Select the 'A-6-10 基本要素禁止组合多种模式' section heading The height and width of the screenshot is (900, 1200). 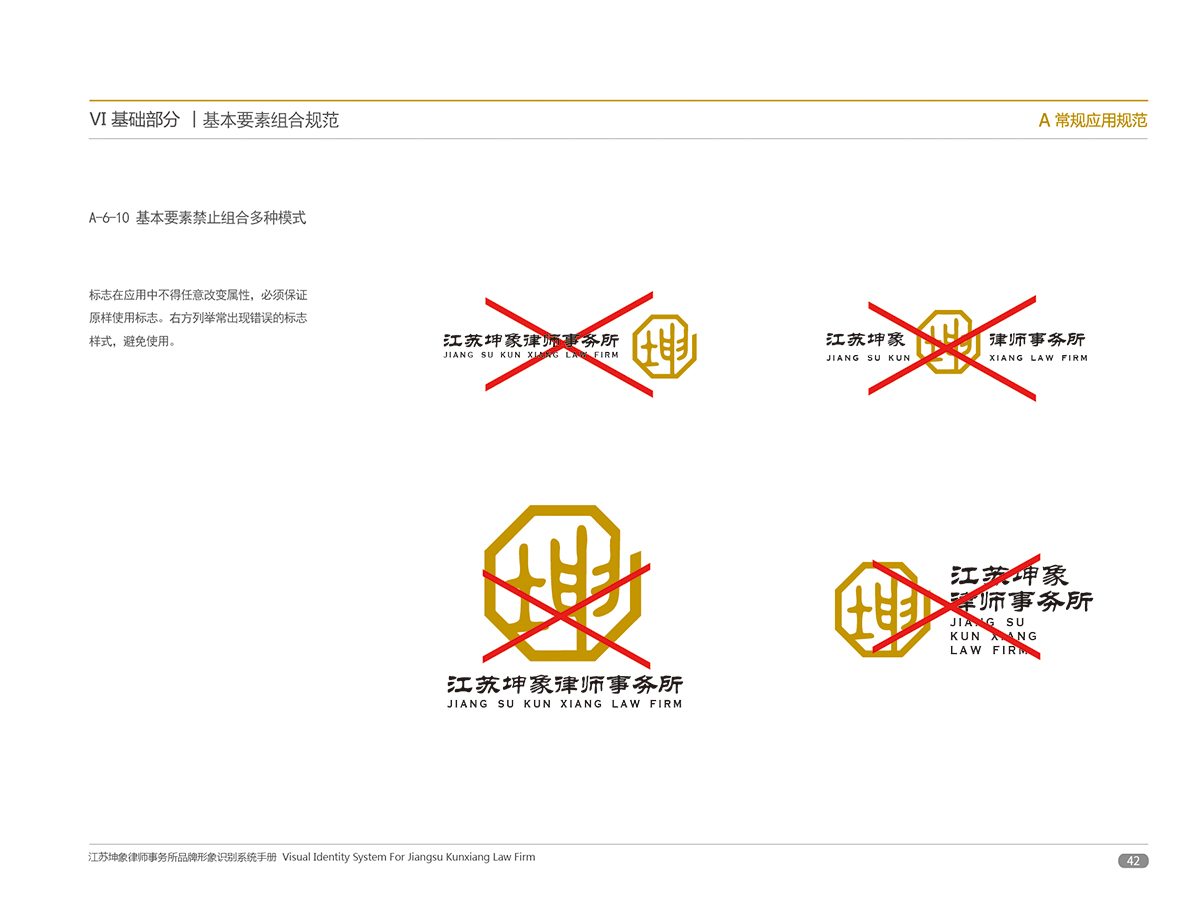(x=197, y=218)
